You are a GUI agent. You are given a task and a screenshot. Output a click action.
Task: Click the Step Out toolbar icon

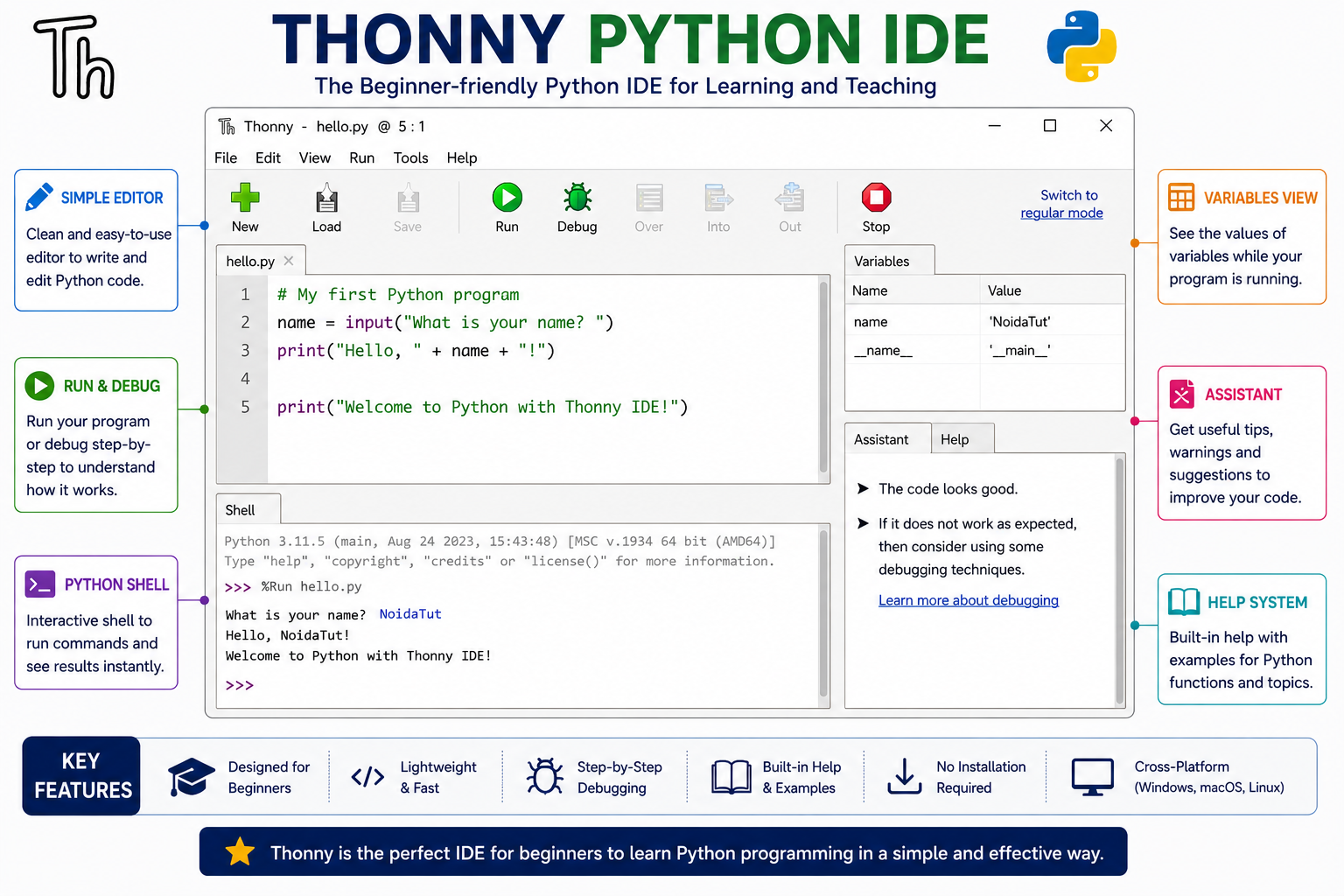(x=789, y=198)
